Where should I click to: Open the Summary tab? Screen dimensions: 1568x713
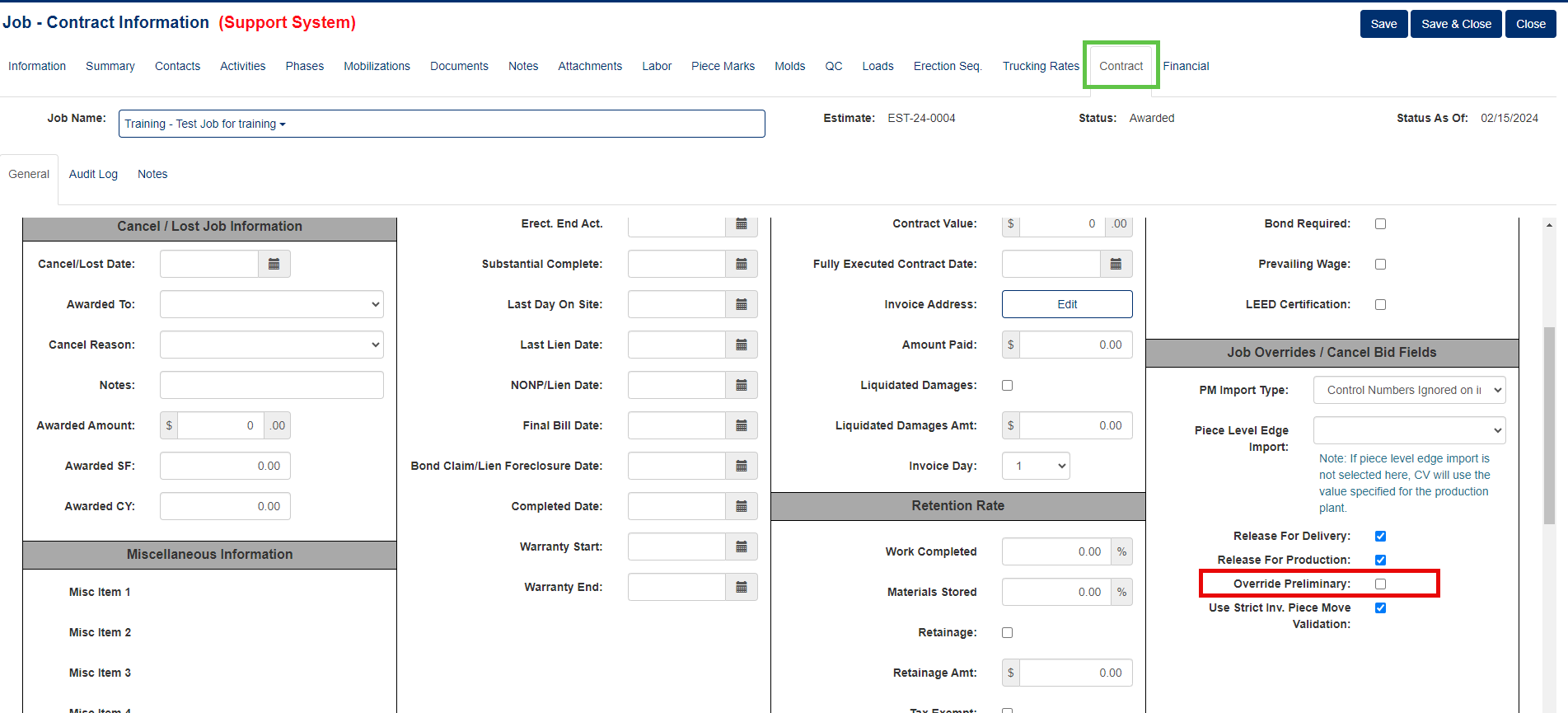(110, 66)
